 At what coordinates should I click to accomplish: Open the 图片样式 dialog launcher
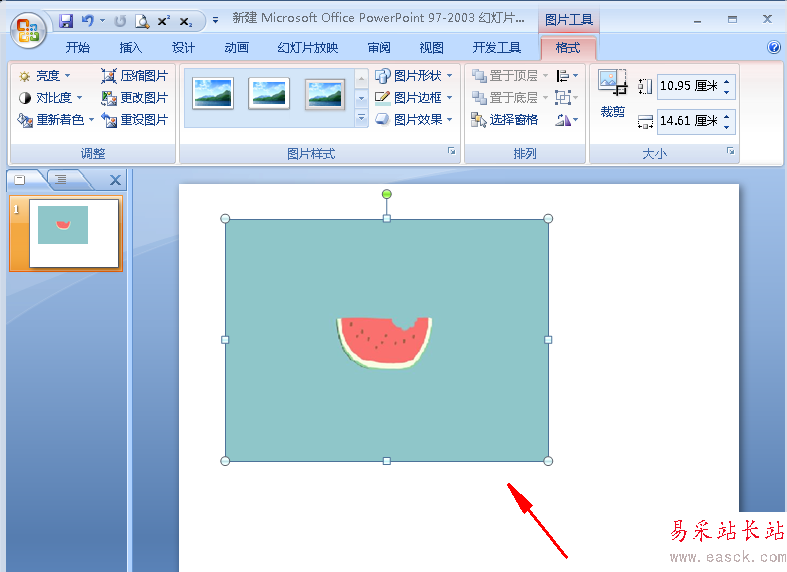click(x=452, y=151)
